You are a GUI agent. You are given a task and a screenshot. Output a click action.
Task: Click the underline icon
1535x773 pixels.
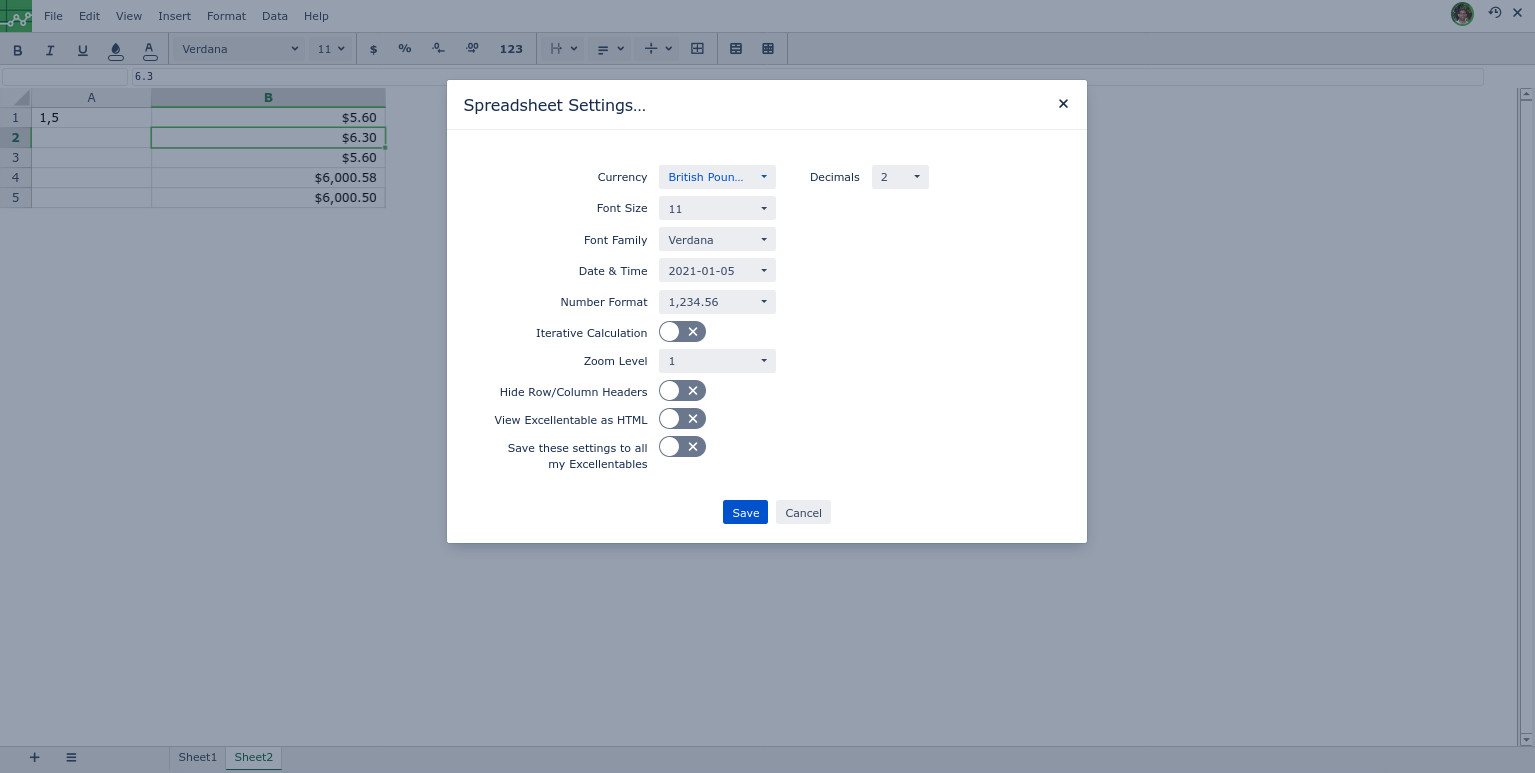[83, 49]
